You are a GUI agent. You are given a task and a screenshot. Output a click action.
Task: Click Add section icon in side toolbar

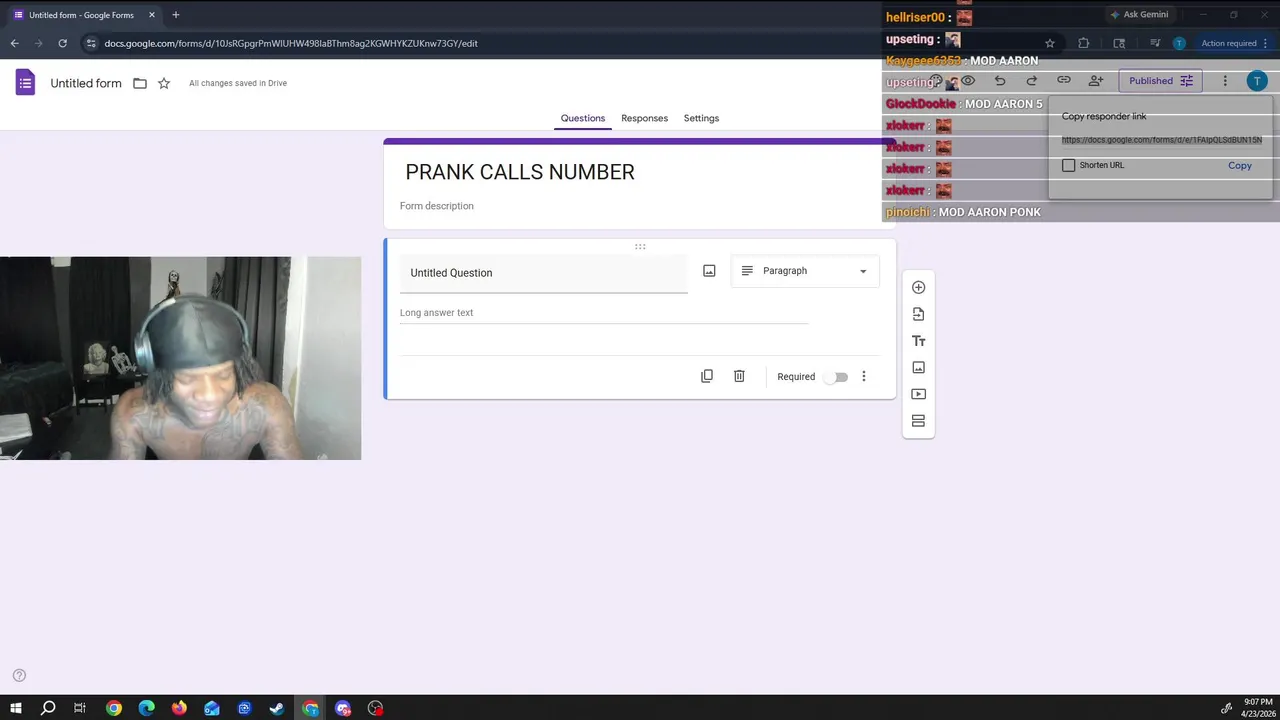(918, 421)
